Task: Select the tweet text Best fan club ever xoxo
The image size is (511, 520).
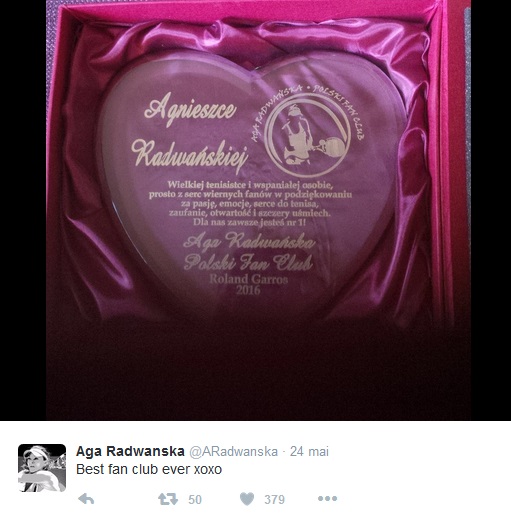Action: pos(149,469)
